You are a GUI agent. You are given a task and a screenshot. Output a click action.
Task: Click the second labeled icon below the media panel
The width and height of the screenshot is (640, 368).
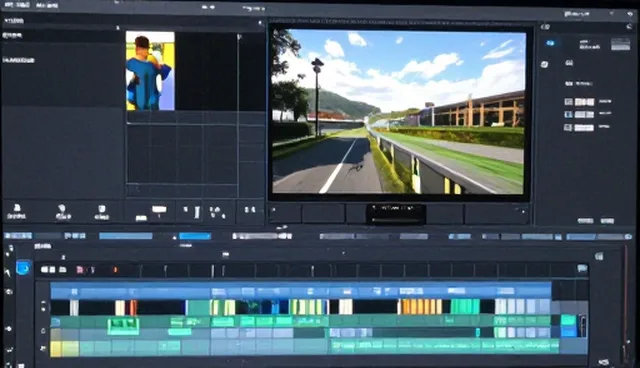point(63,212)
